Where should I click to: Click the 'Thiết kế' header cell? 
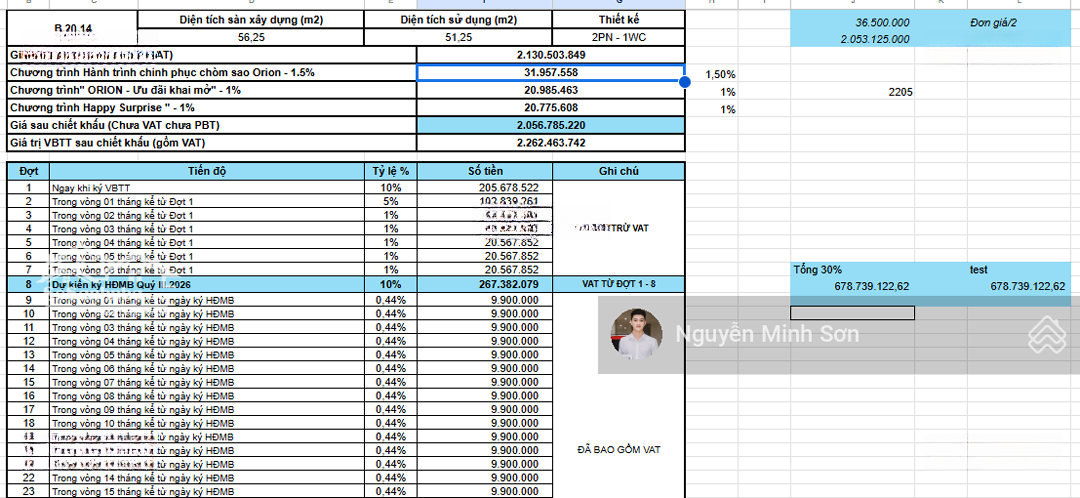point(618,19)
